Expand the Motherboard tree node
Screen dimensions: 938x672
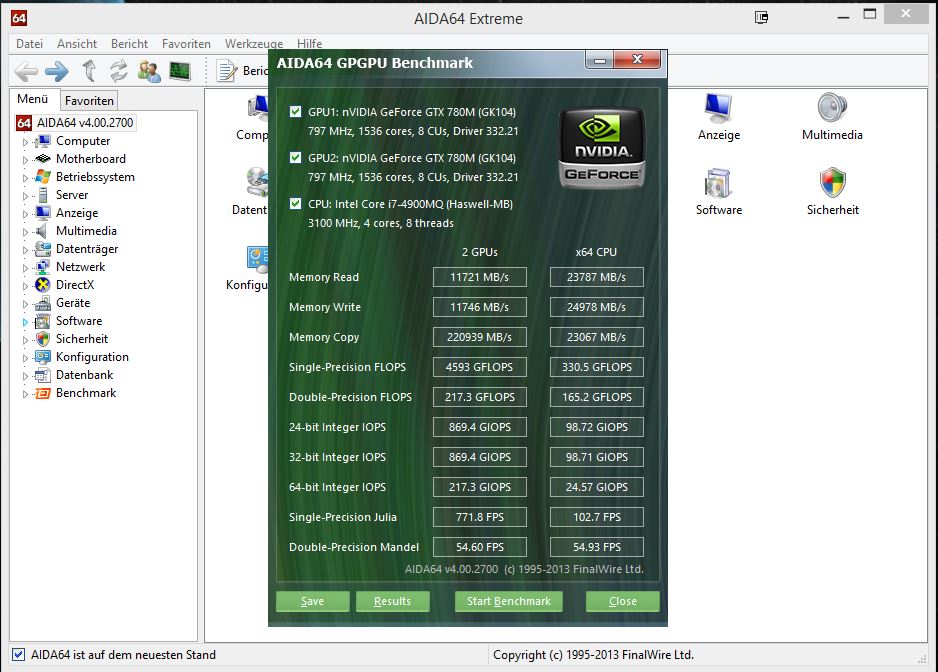click(x=25, y=160)
